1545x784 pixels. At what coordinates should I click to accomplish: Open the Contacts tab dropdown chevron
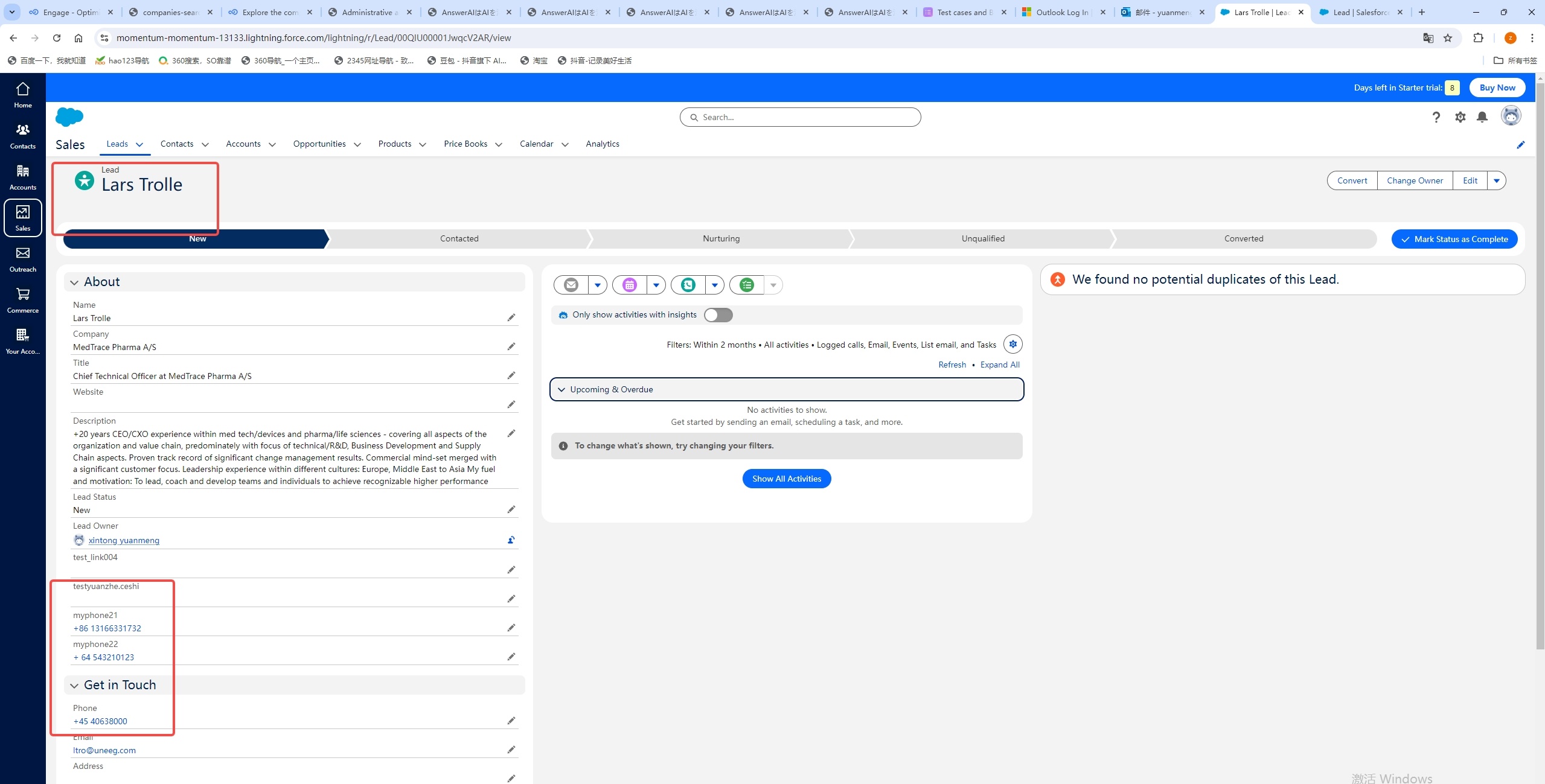click(x=205, y=144)
